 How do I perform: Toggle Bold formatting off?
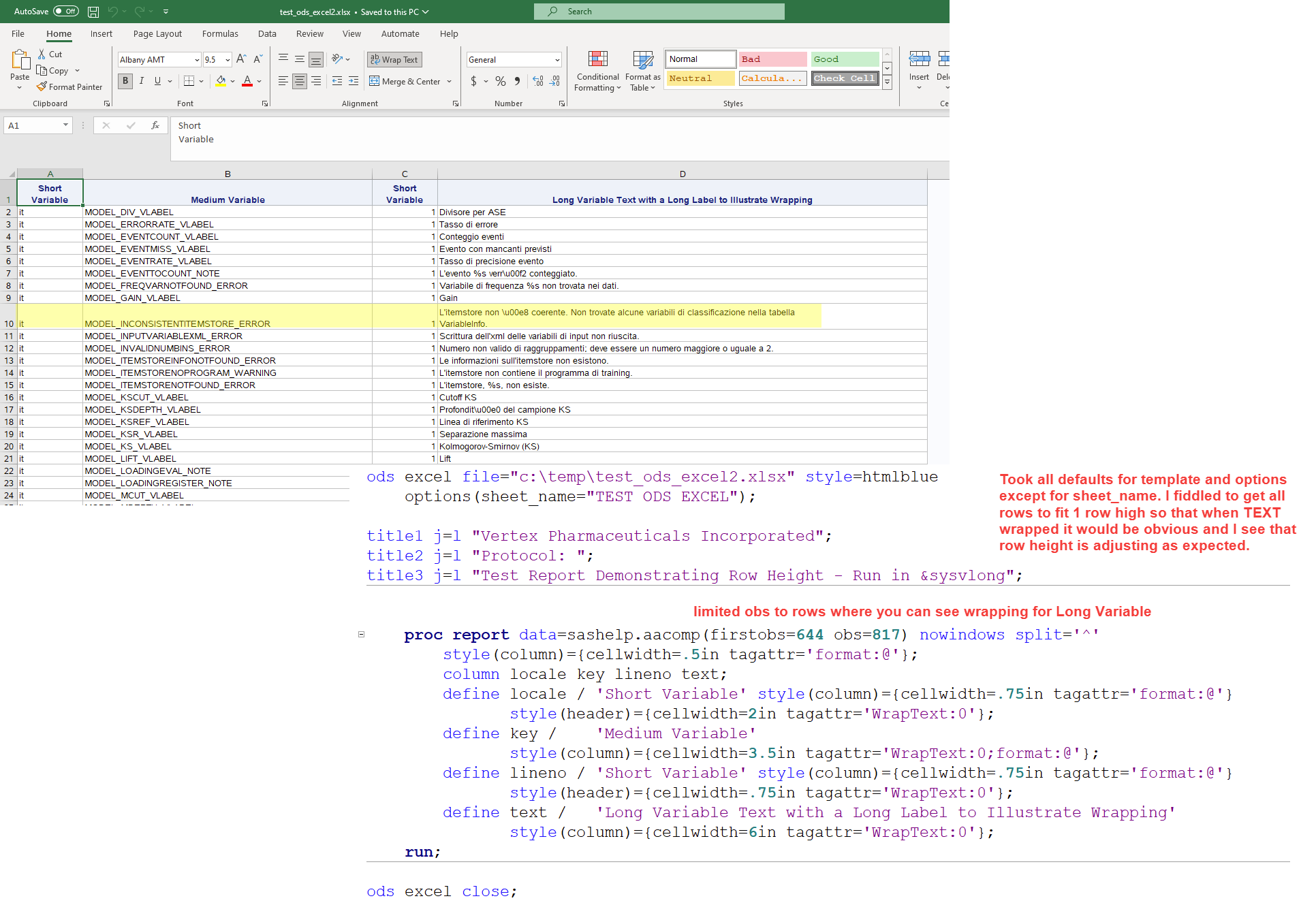tap(125, 81)
